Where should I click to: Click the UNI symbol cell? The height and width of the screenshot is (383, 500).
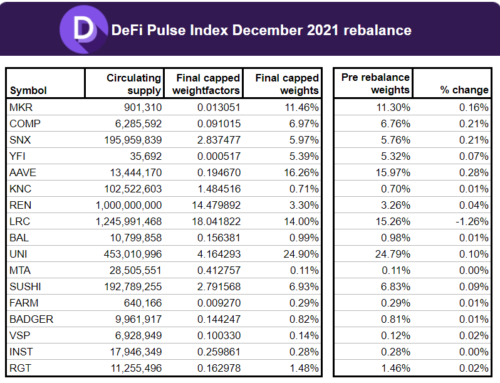point(18,254)
